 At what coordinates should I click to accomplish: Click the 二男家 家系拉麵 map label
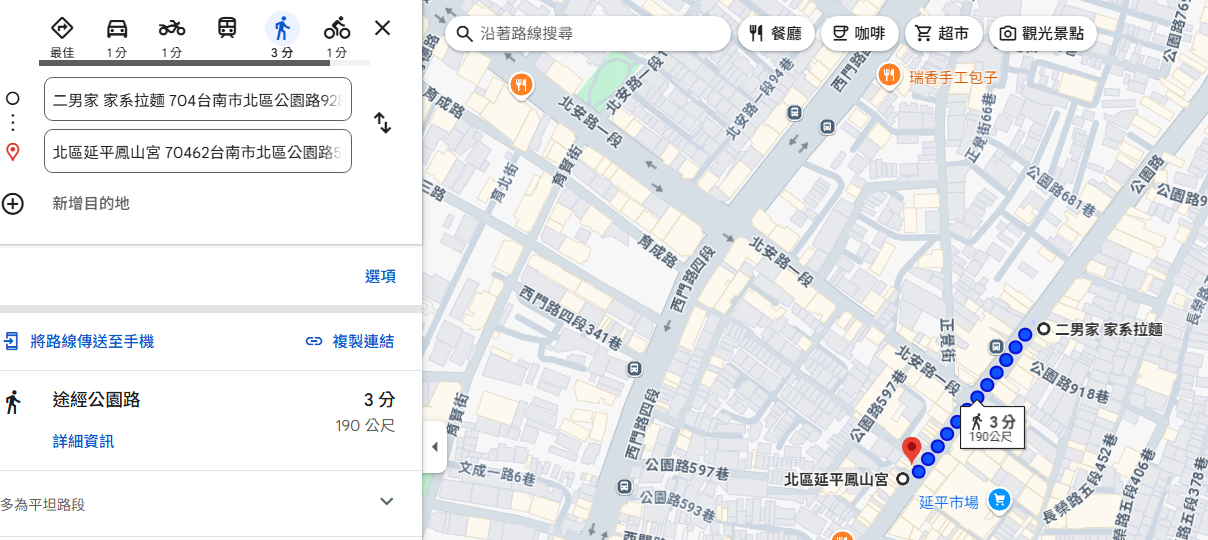click(x=1108, y=329)
